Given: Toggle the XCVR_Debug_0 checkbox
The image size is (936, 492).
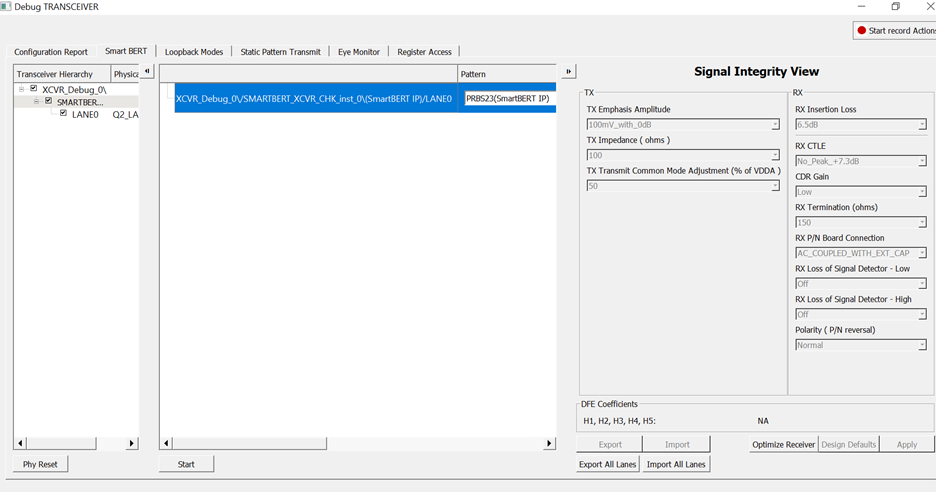Looking at the screenshot, I should click(34, 89).
